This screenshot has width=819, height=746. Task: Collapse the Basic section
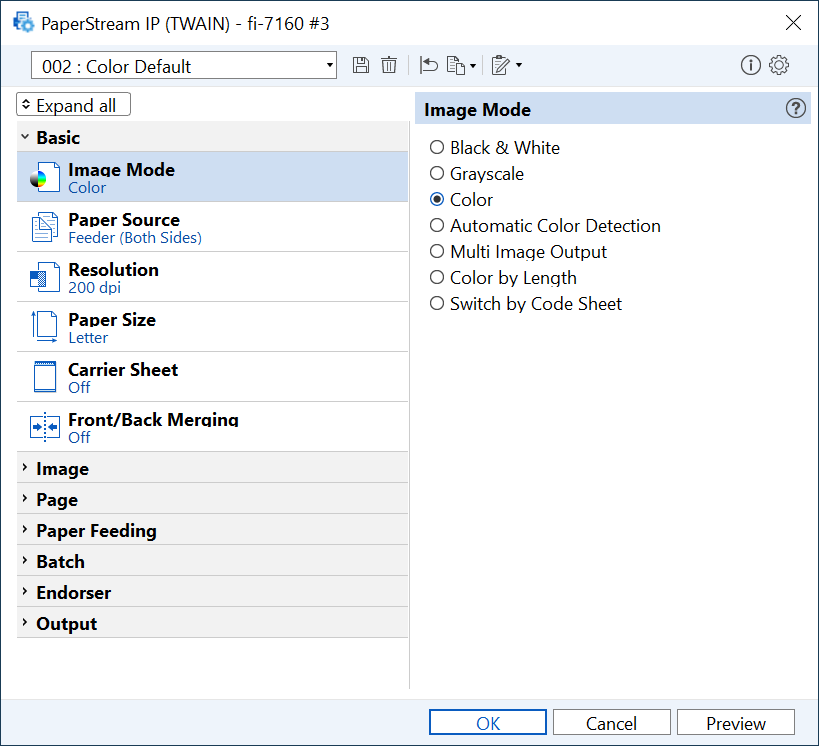coord(212,137)
